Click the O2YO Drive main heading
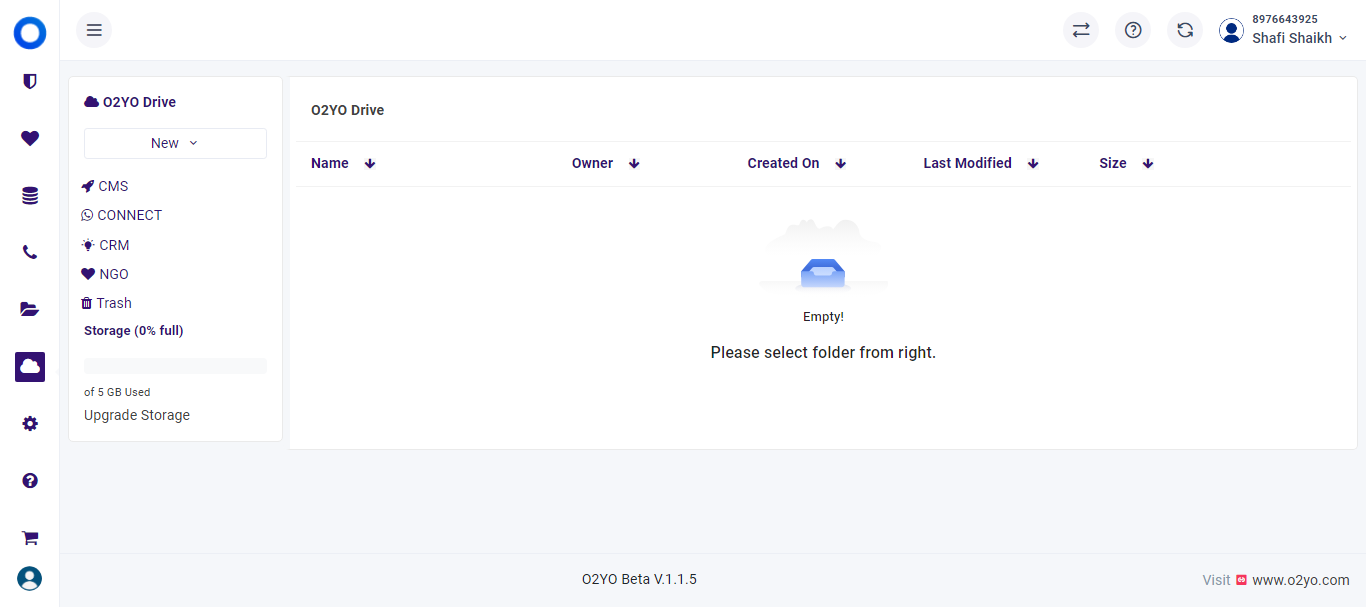Viewport: 1366px width, 607px height. coord(347,110)
